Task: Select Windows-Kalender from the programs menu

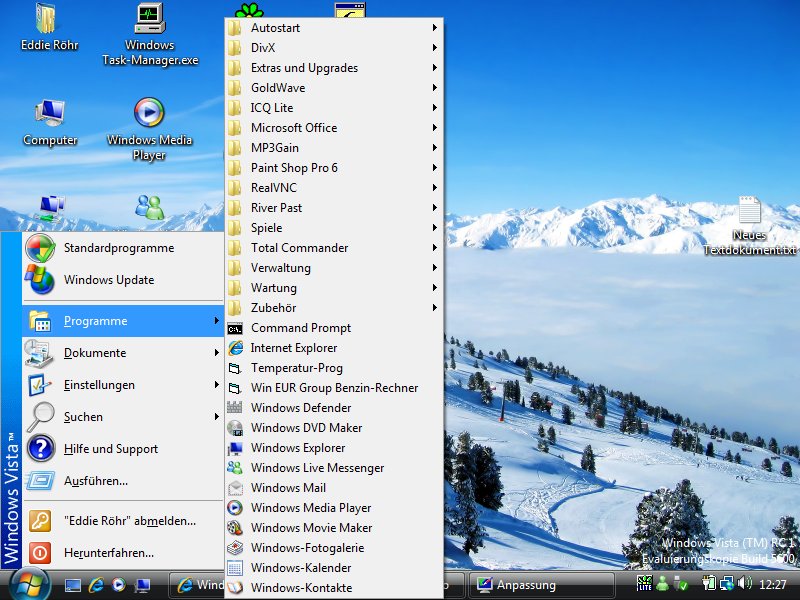Action: [x=300, y=568]
